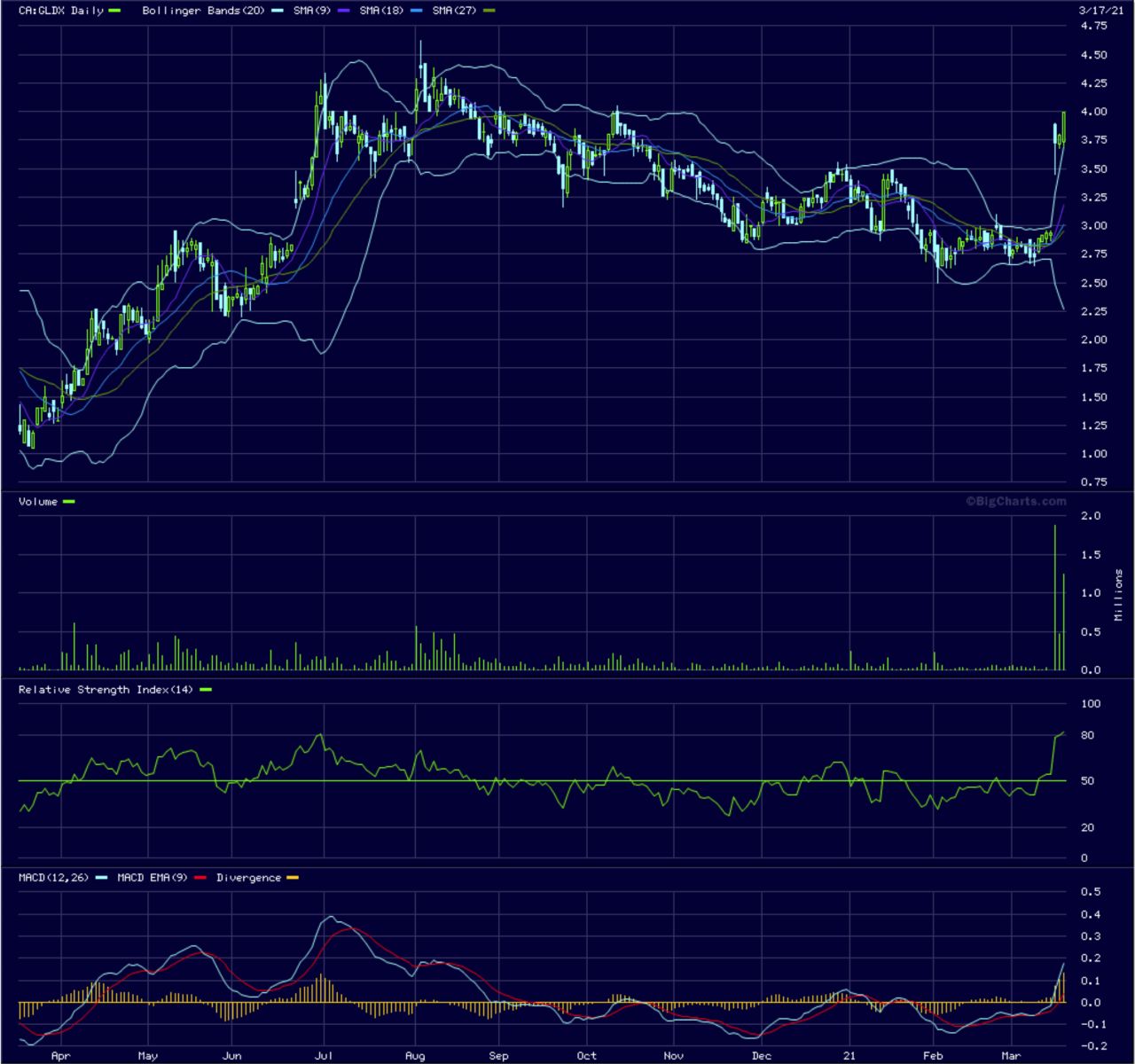The height and width of the screenshot is (1064, 1135).
Task: Click the green CA:GLDX Daily legend swatch
Action: point(113,11)
